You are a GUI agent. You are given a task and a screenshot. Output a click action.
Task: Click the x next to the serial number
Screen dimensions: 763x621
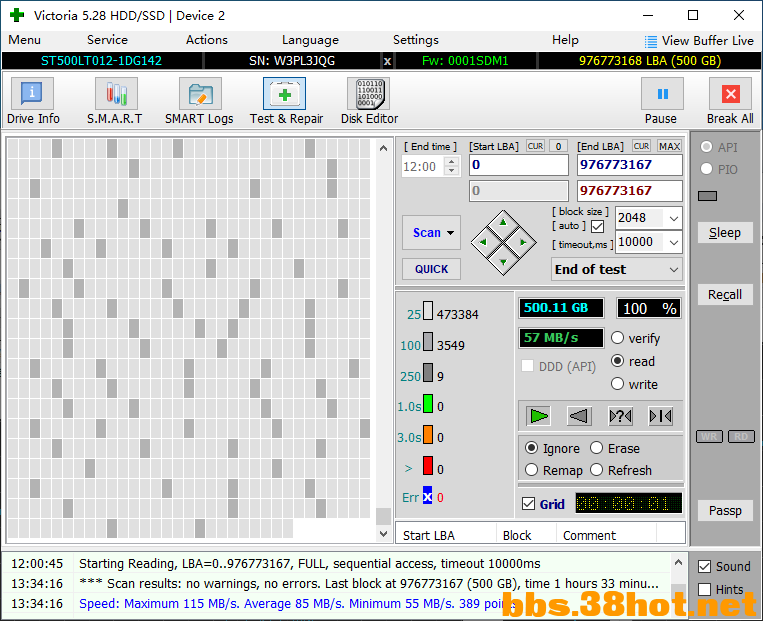tap(387, 61)
